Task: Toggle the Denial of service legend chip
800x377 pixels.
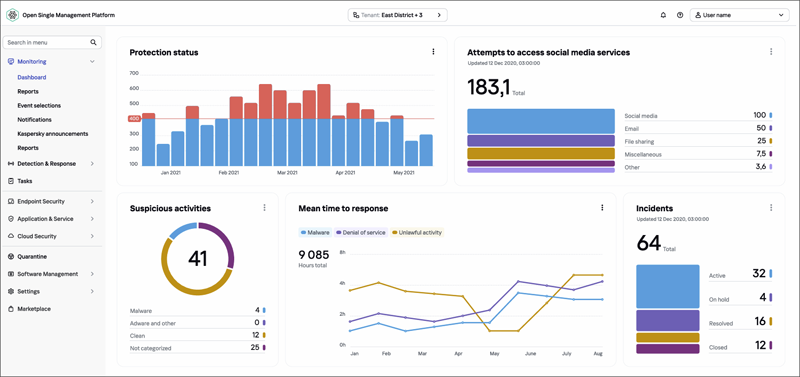Action: (x=361, y=233)
